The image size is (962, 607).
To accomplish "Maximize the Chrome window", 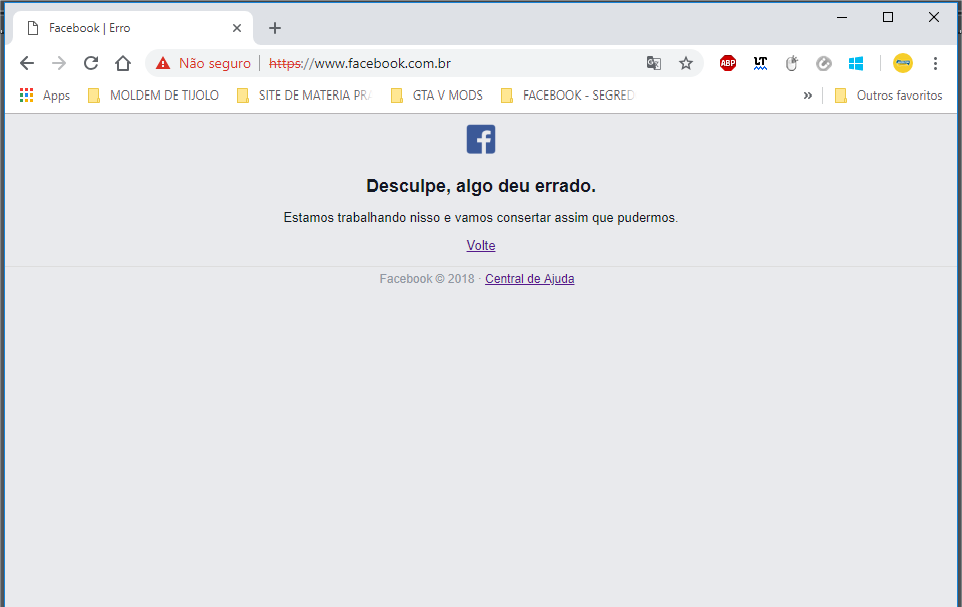I will pos(888,17).
